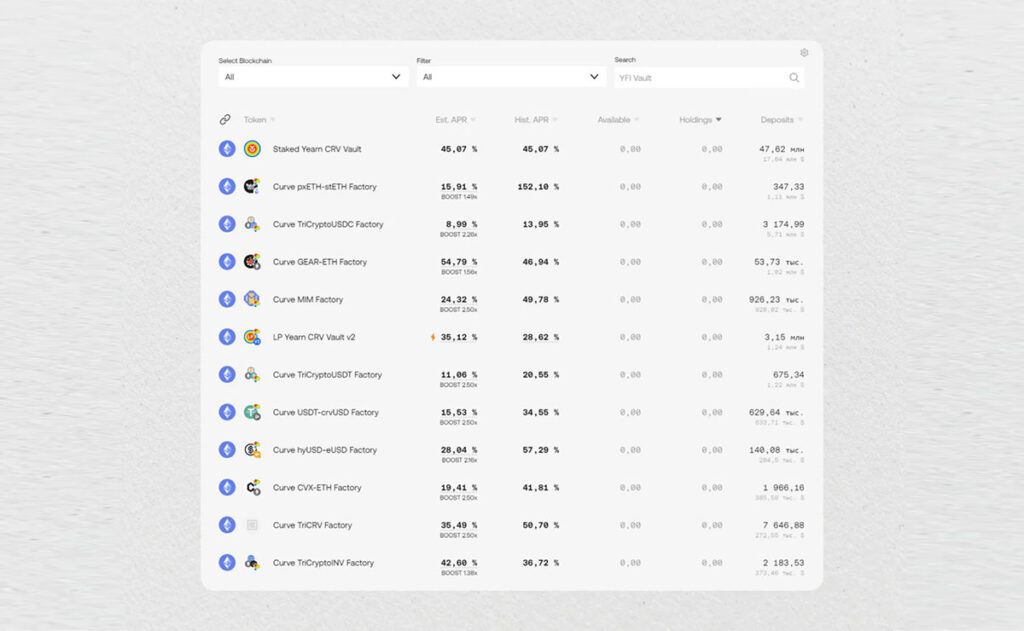The width and height of the screenshot is (1024, 631).
Task: Open Curve USDT-crvUSD Factory vault
Action: click(x=325, y=412)
